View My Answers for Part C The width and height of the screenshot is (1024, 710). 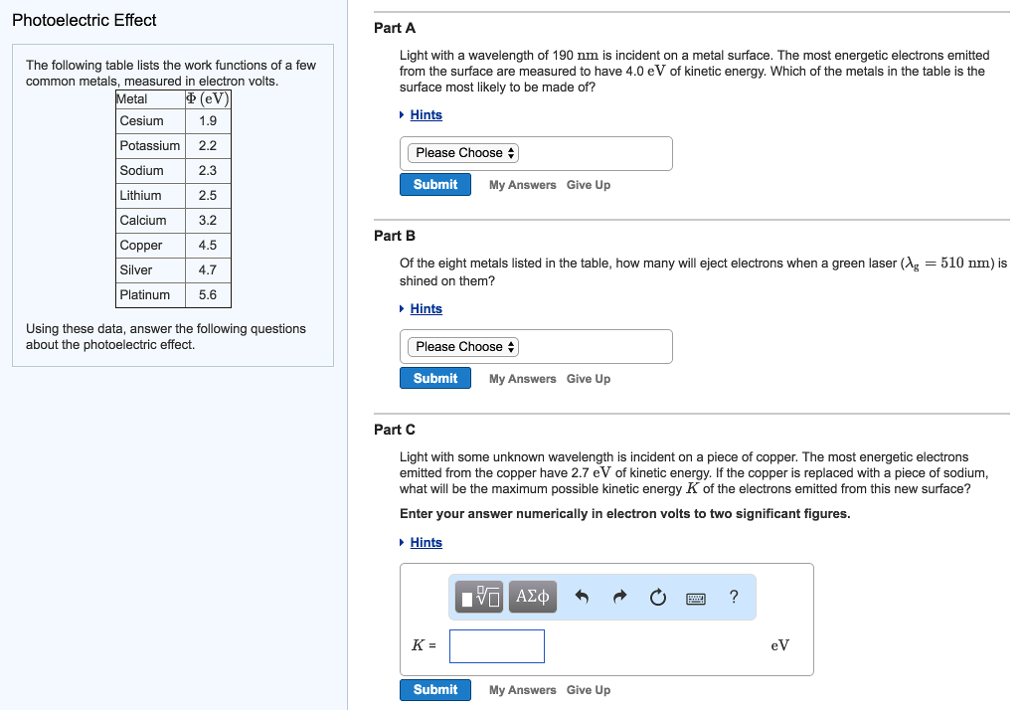523,689
